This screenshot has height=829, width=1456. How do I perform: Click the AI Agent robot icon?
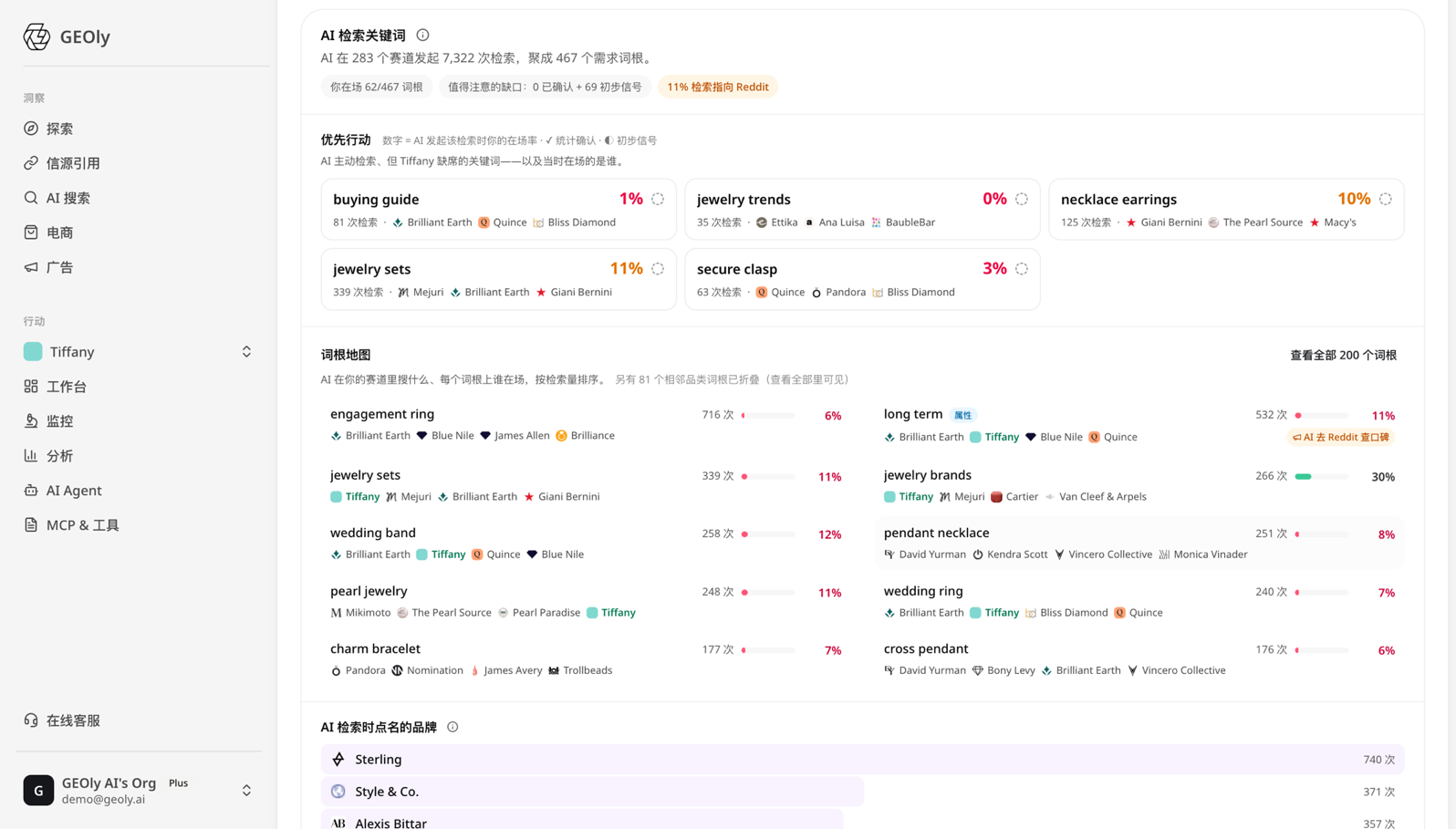click(x=31, y=491)
